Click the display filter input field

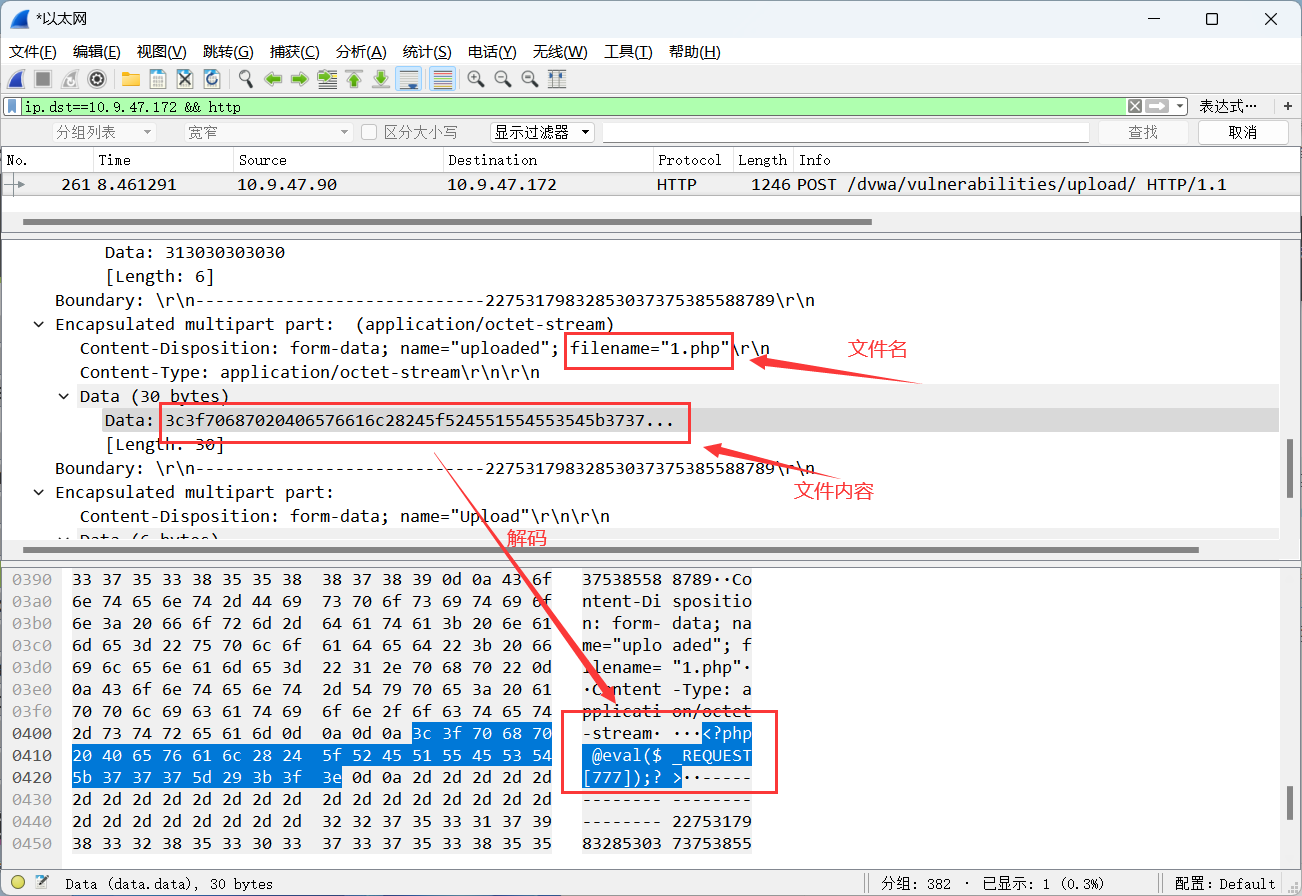coord(572,106)
